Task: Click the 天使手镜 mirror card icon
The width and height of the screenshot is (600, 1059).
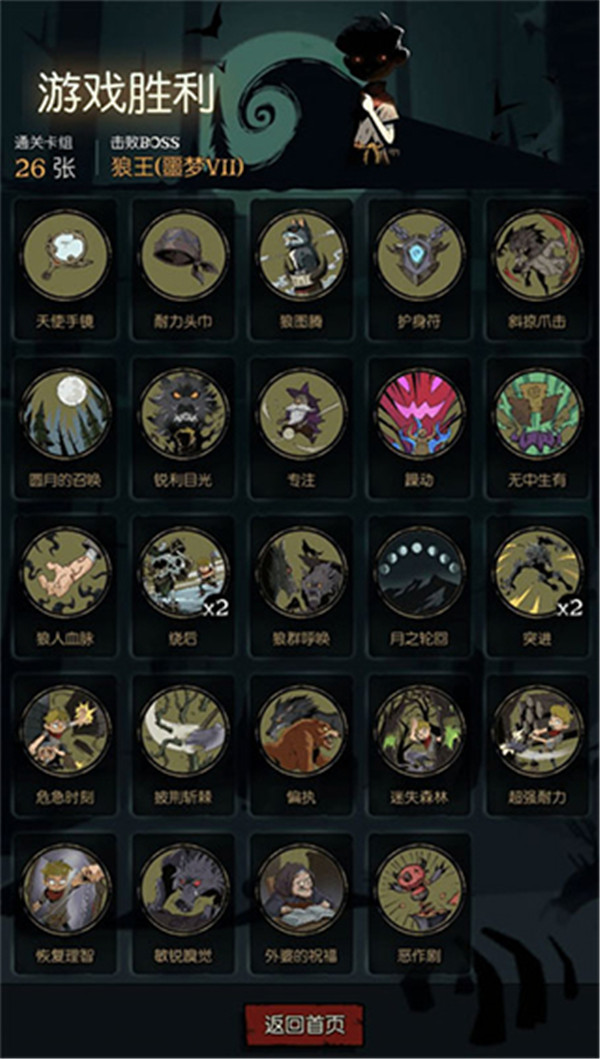Action: point(66,256)
